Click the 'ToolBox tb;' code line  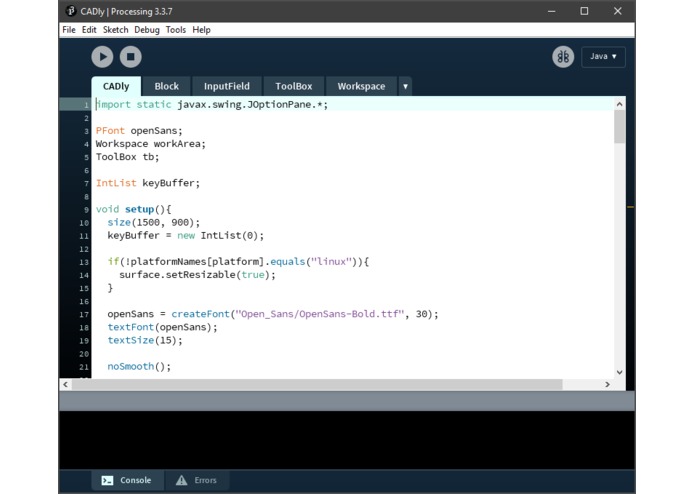(x=127, y=157)
